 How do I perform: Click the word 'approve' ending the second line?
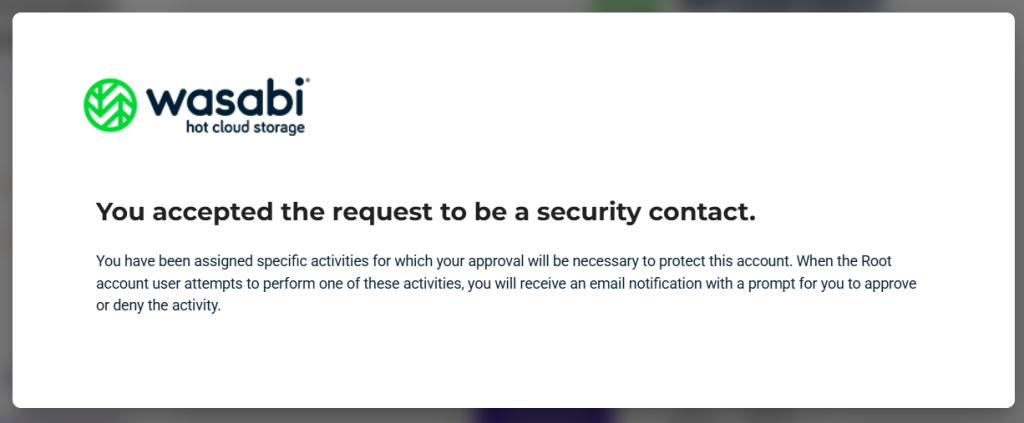click(x=895, y=285)
